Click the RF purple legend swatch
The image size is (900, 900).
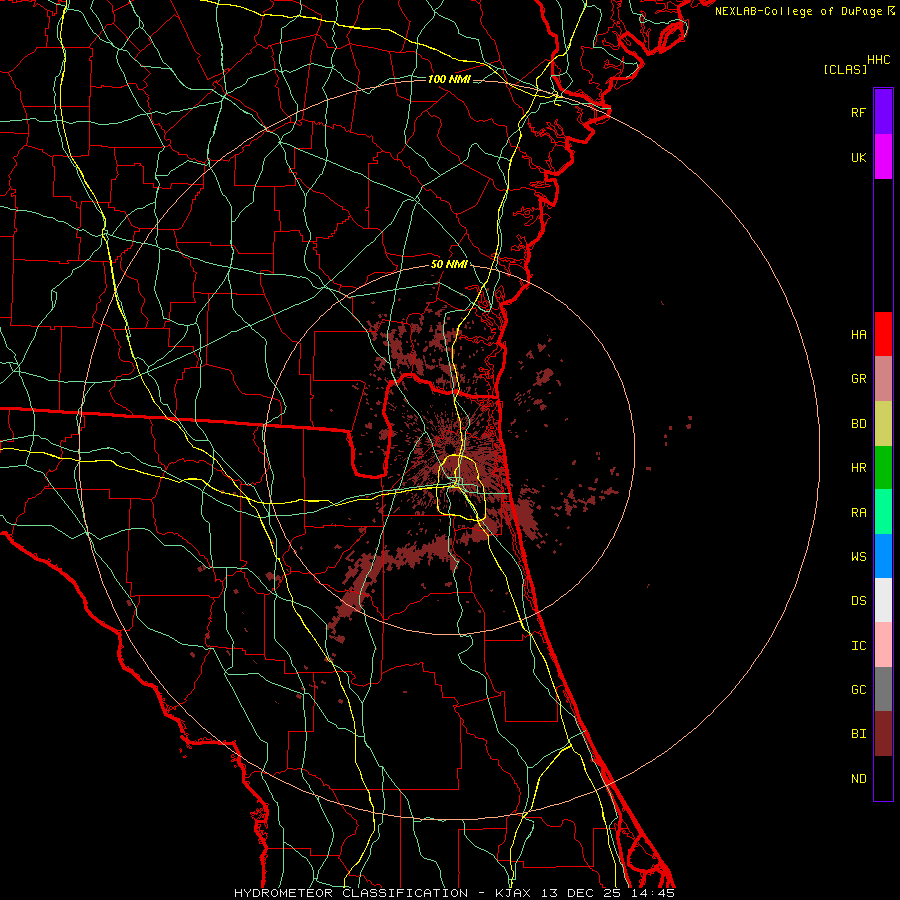883,112
